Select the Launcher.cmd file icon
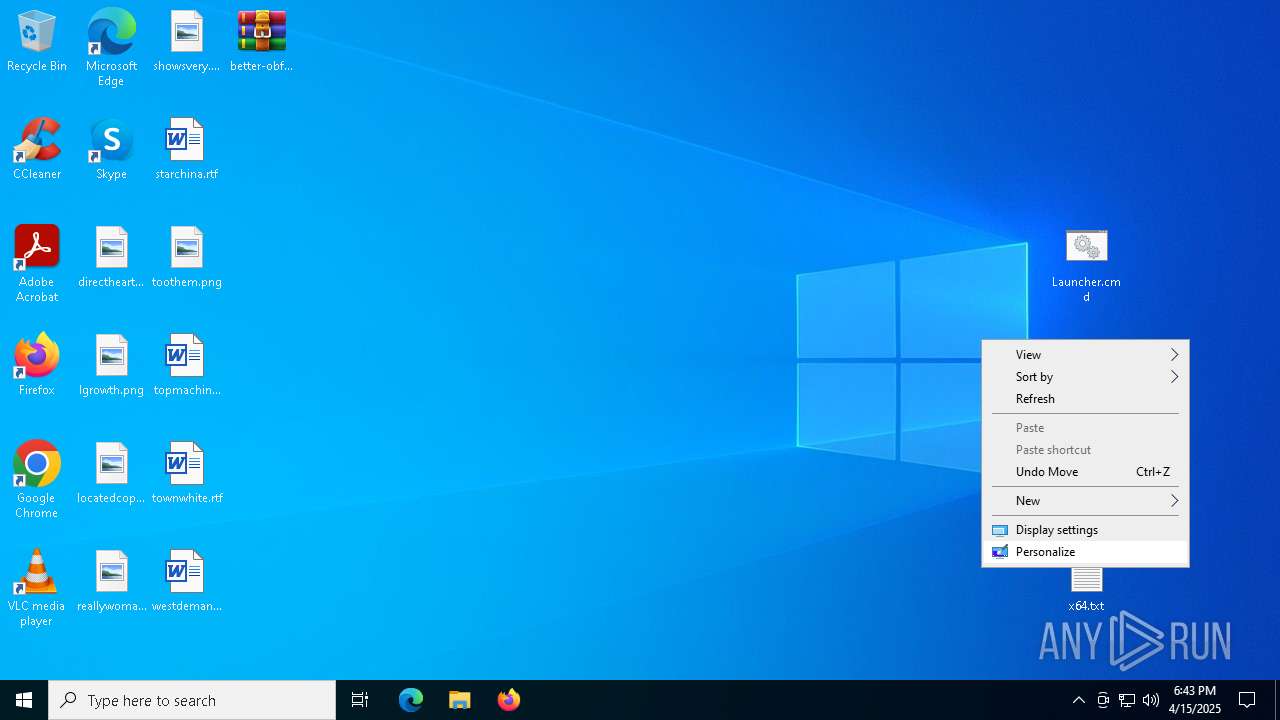This screenshot has width=1280, height=720. click(x=1086, y=265)
